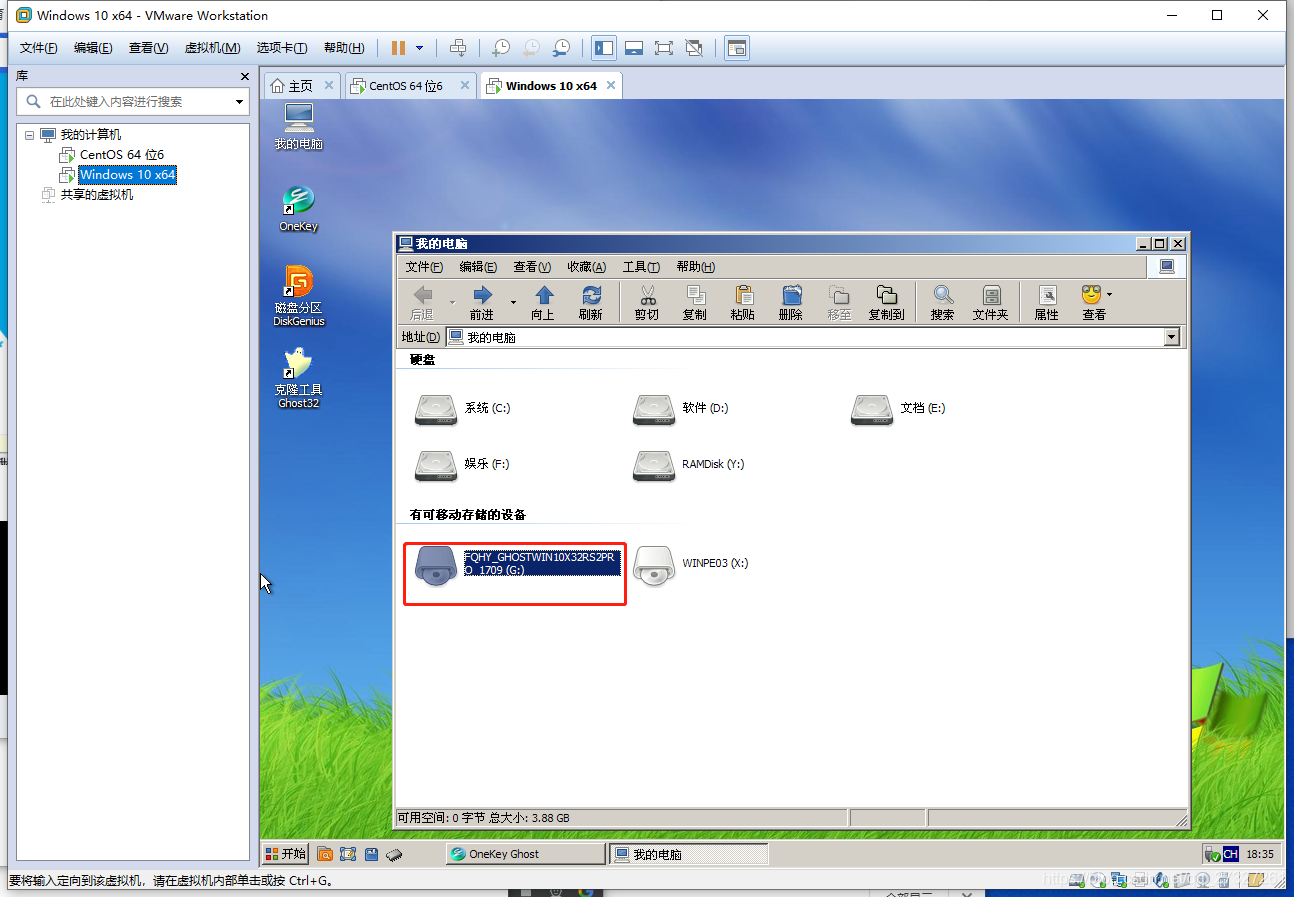Click the console view icon in VMware toolbar
1294x897 pixels.
737,48
